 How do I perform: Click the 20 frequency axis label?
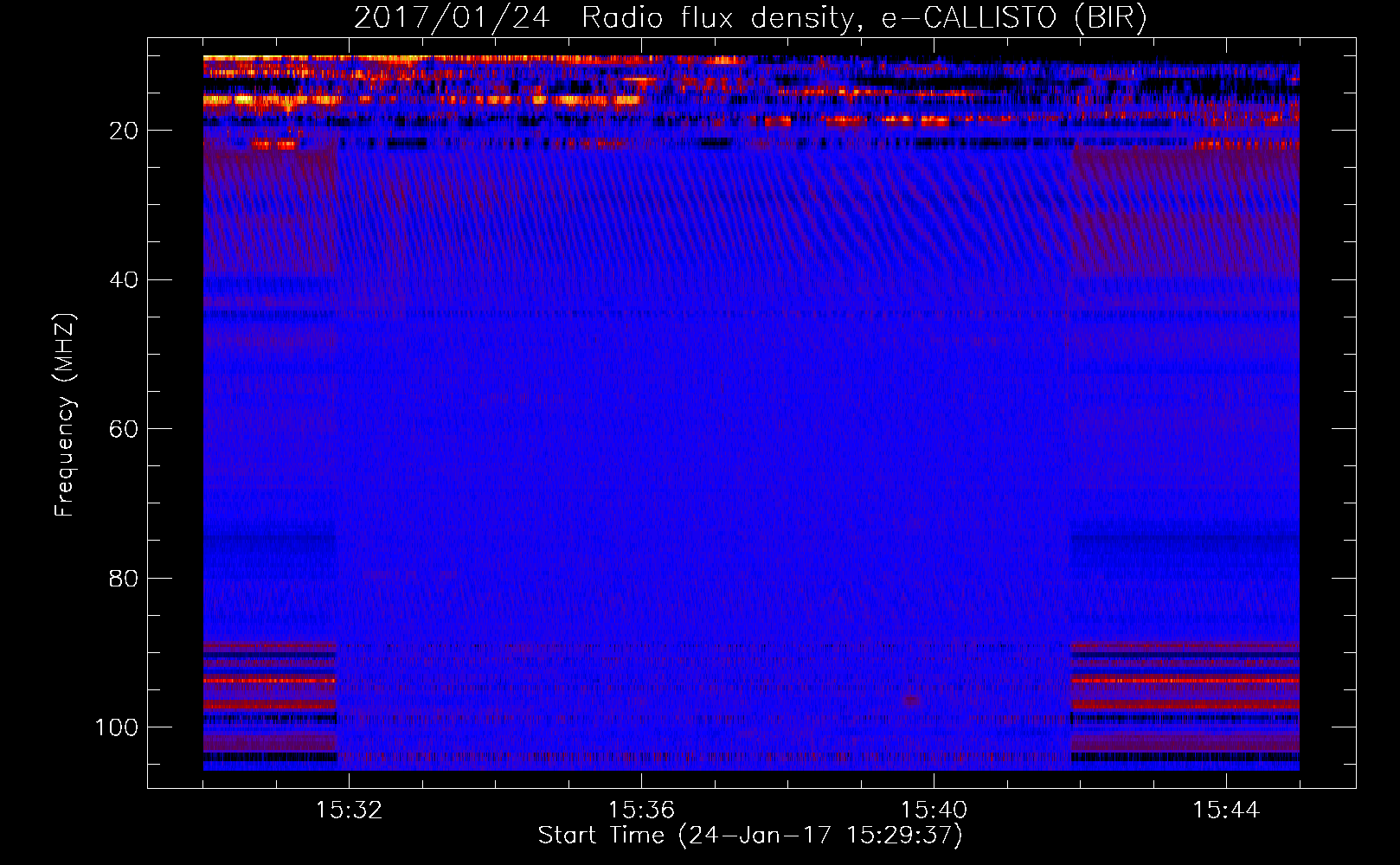point(124,131)
